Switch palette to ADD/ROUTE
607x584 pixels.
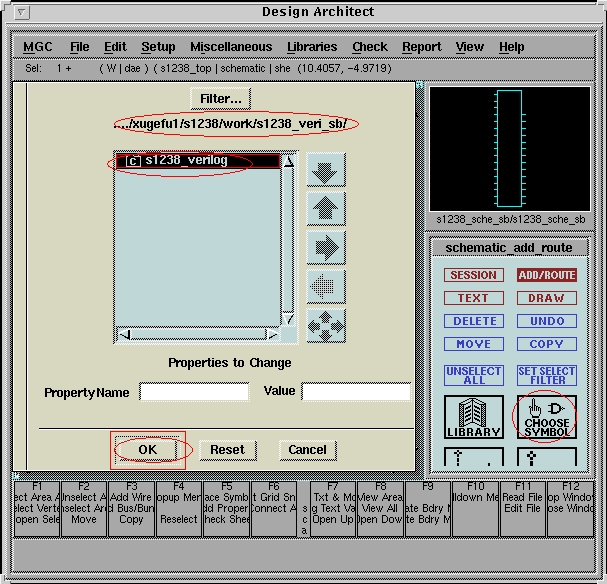tap(547, 275)
